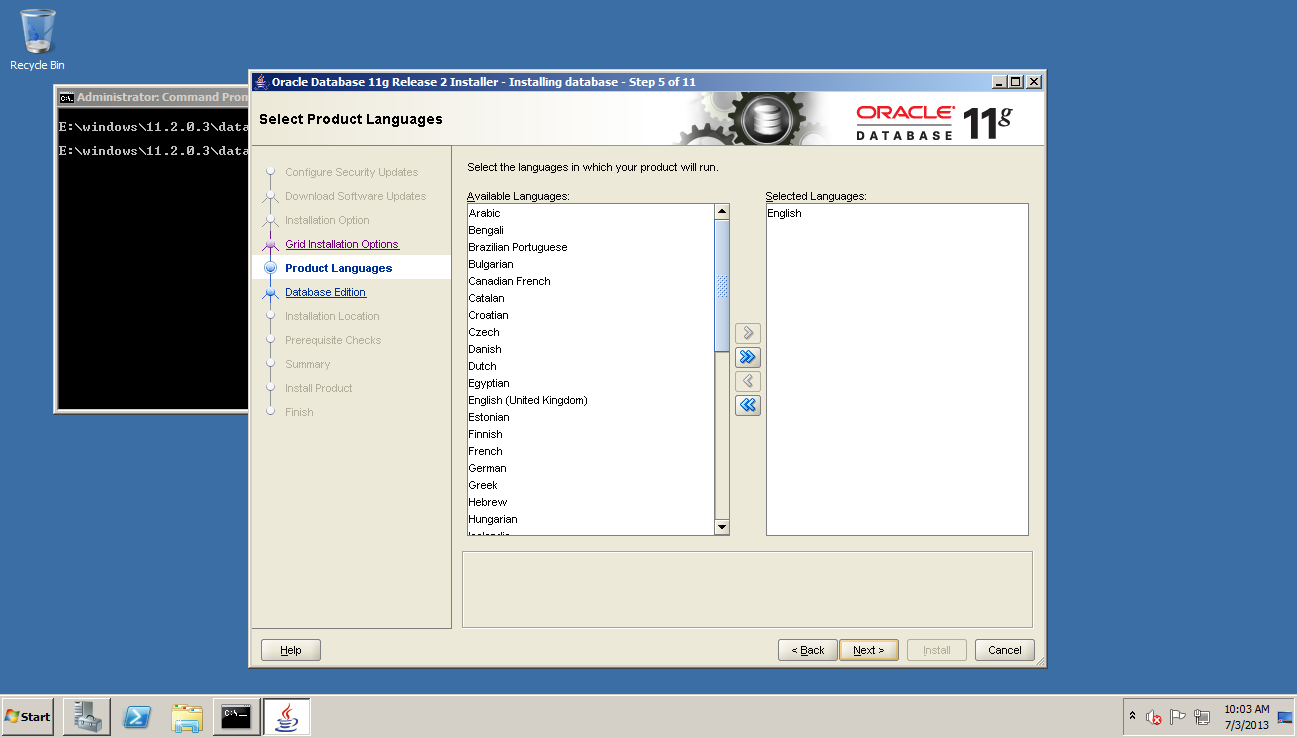Image resolution: width=1297 pixels, height=738 pixels.
Task: Click the move-all-right double arrow button
Action: pyautogui.click(x=747, y=357)
